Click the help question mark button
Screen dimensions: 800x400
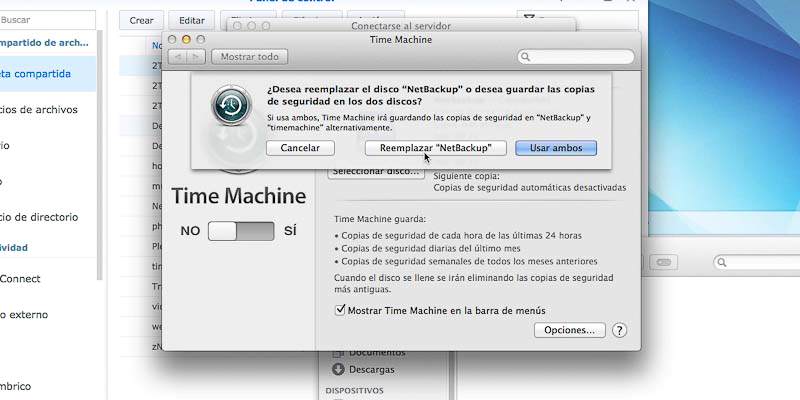tap(619, 330)
